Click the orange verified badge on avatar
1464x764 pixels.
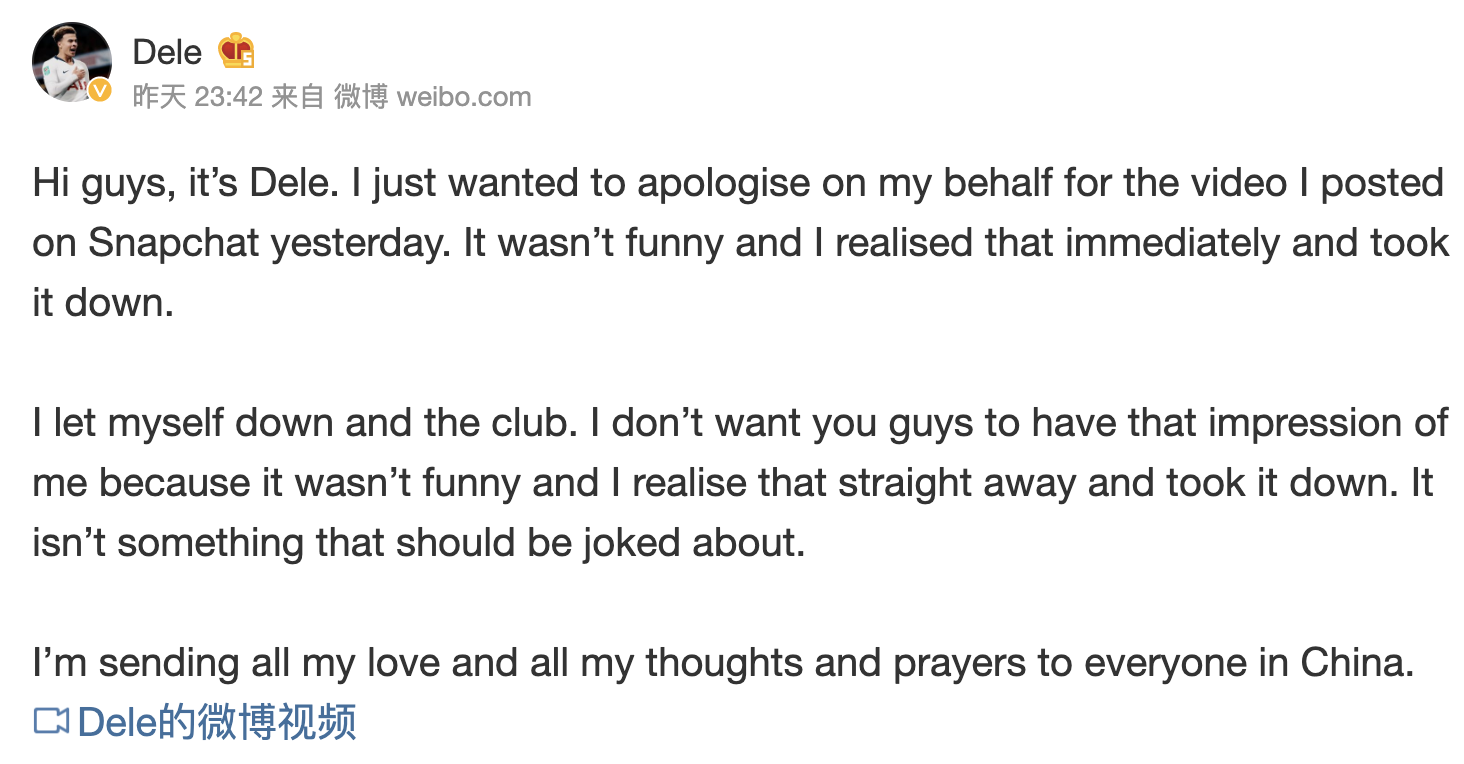[x=100, y=91]
